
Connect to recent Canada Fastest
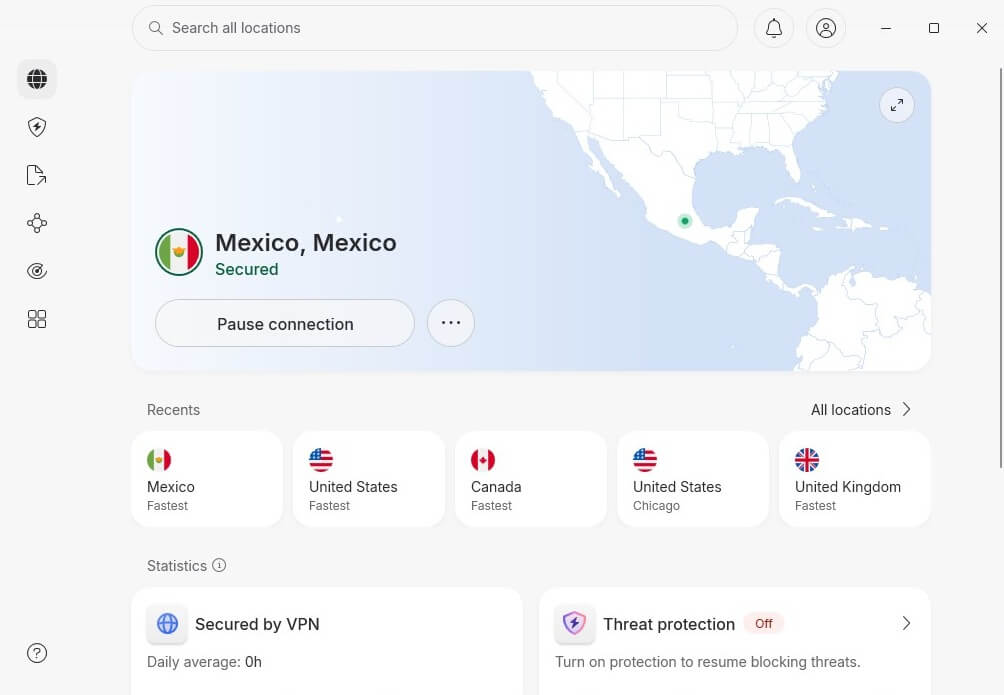click(x=531, y=479)
